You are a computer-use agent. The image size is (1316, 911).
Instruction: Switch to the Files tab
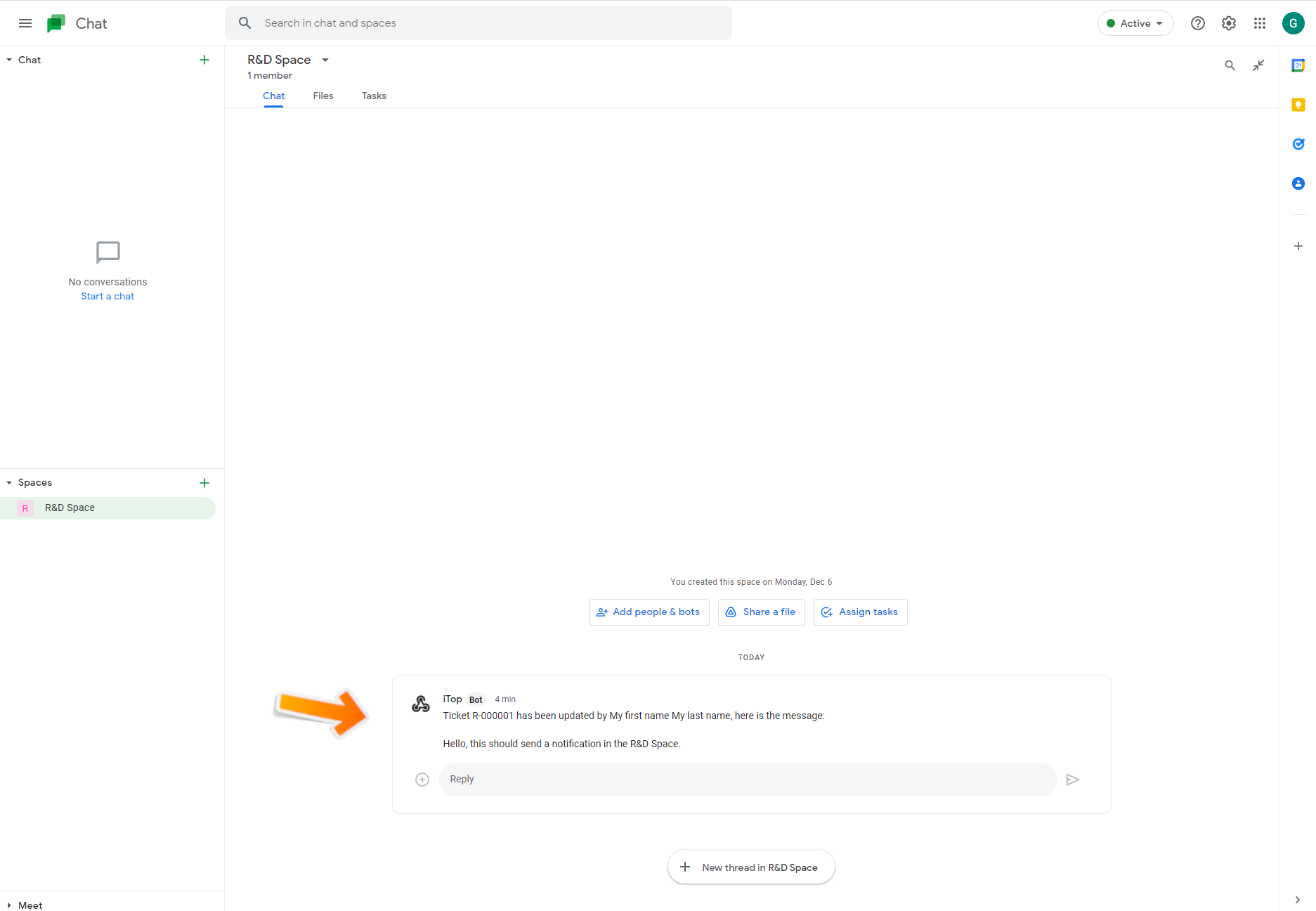click(323, 96)
